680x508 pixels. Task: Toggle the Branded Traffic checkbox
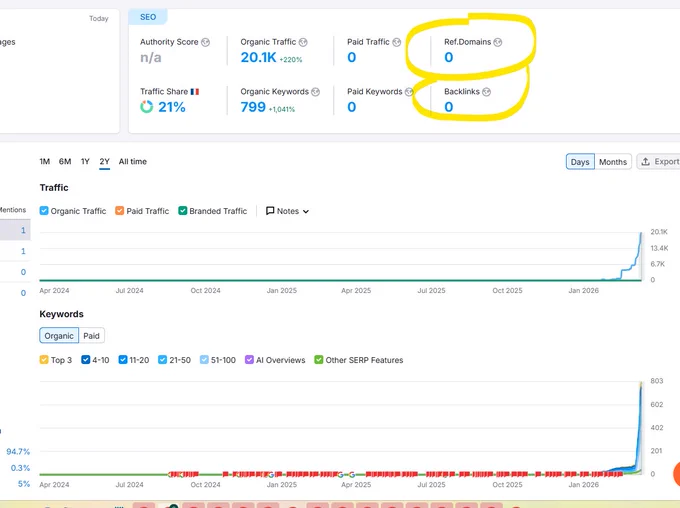tap(183, 211)
